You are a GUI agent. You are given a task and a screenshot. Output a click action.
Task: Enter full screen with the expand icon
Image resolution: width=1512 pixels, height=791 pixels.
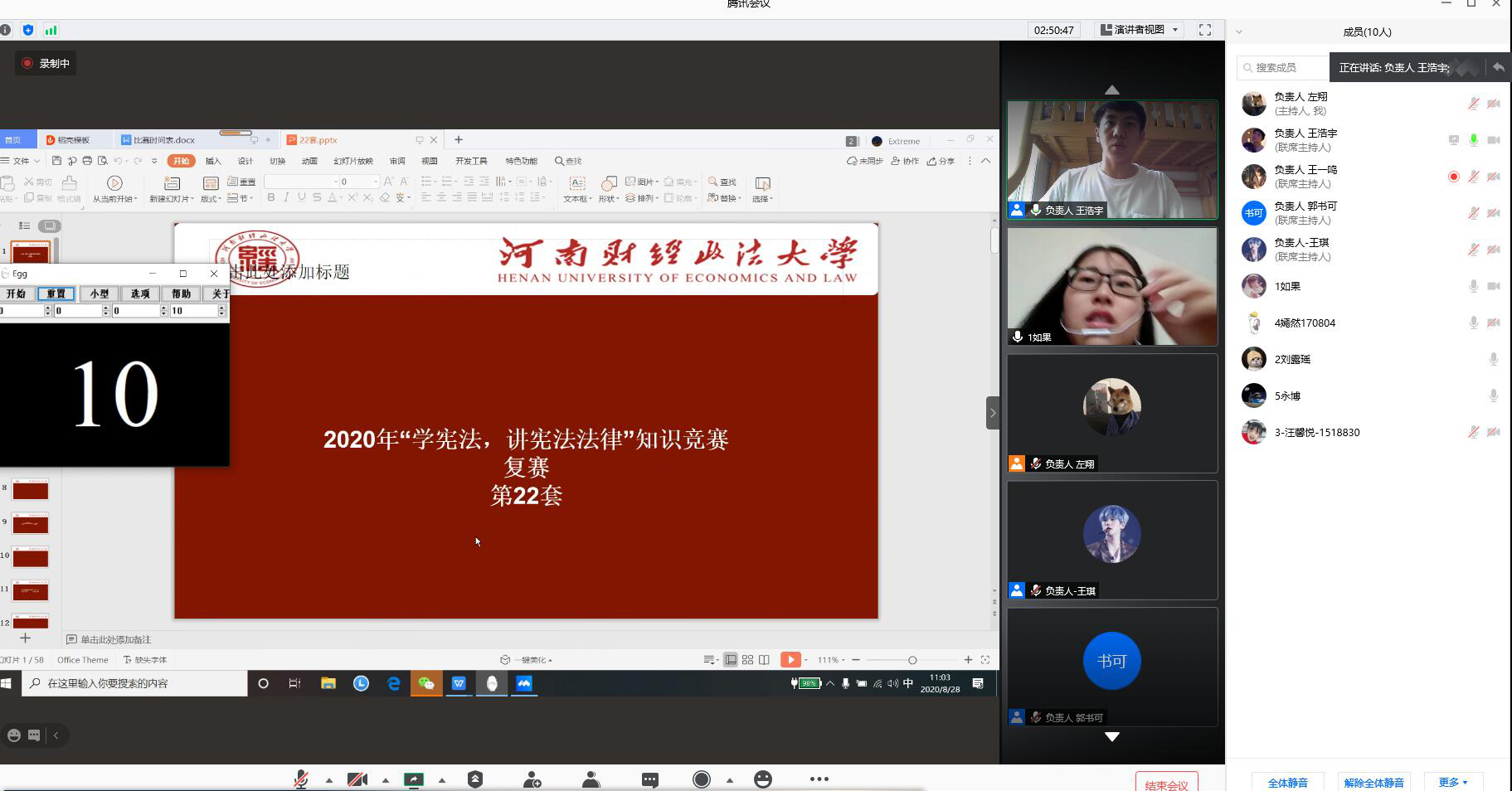pyautogui.click(x=1205, y=30)
